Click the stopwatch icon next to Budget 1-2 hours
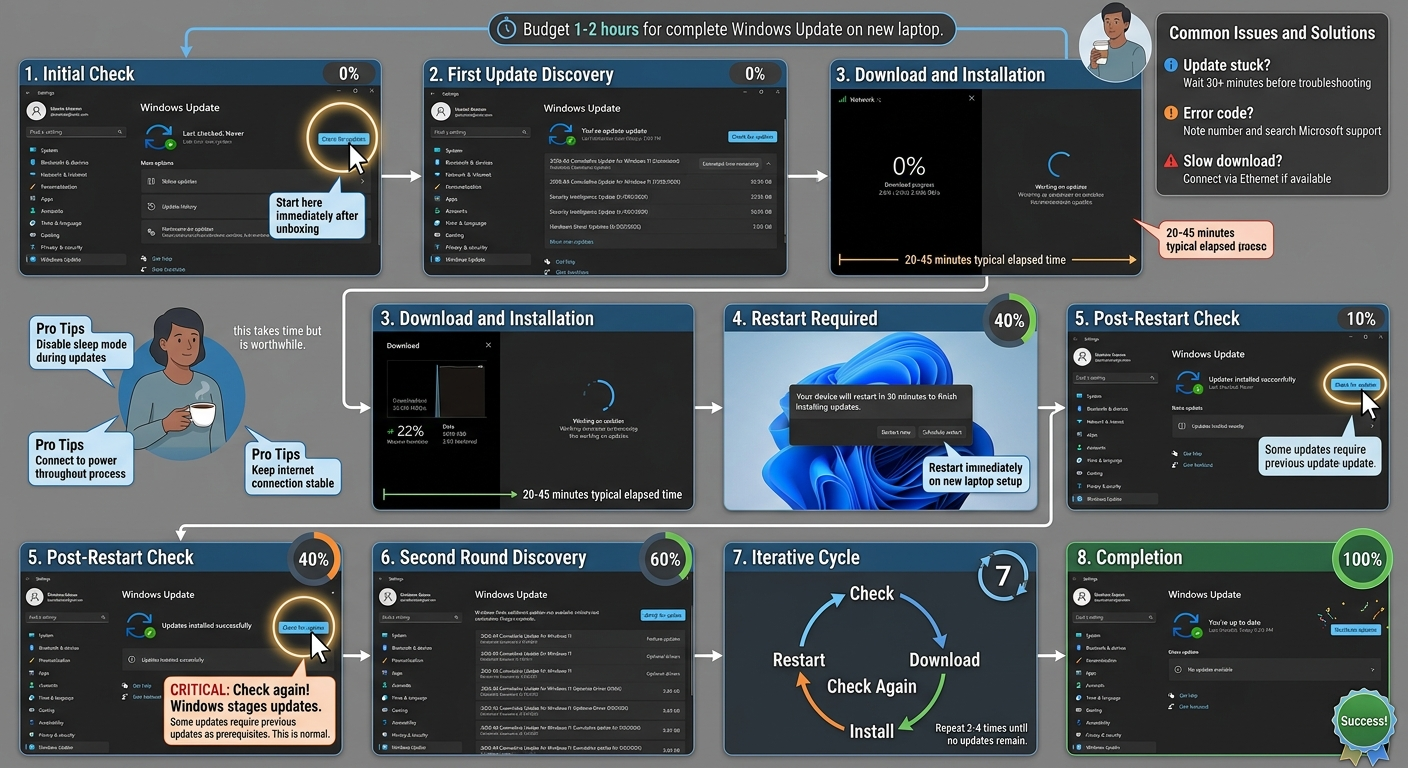Viewport: 1408px width, 768px height. tap(507, 28)
